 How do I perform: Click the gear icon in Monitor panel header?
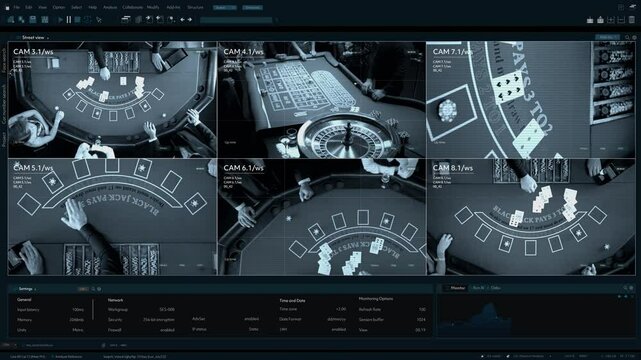tap(632, 288)
